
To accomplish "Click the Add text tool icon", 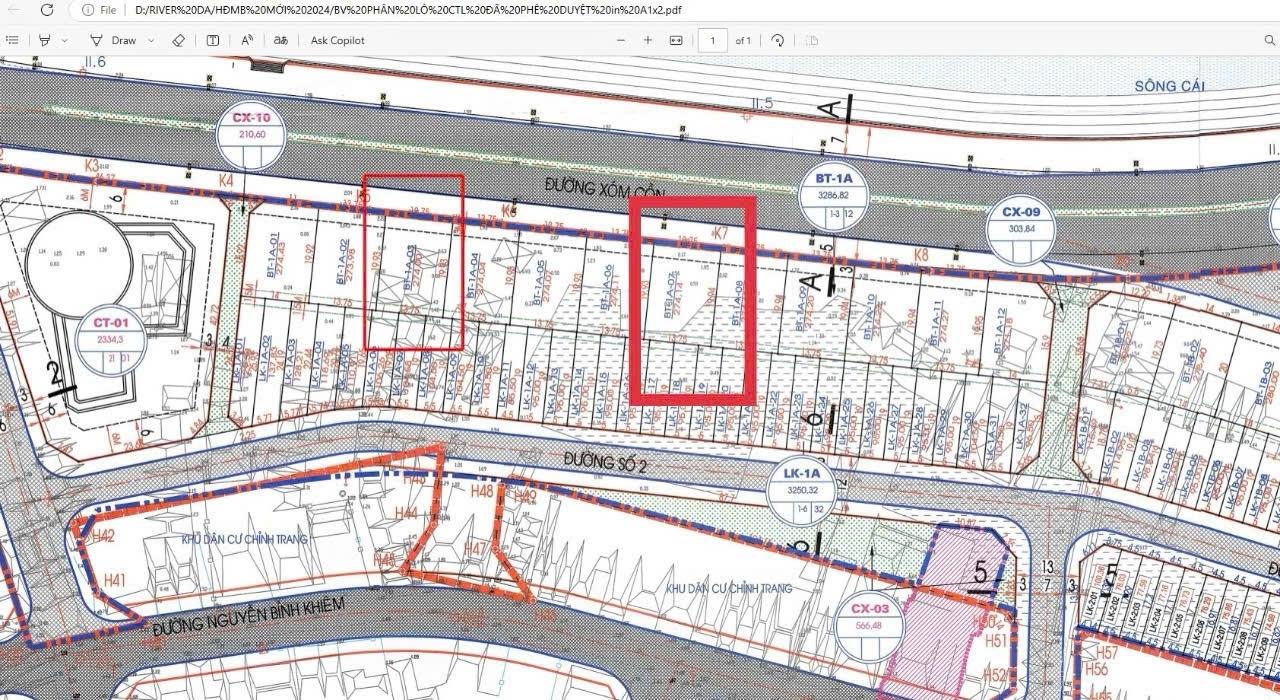I will 213,40.
